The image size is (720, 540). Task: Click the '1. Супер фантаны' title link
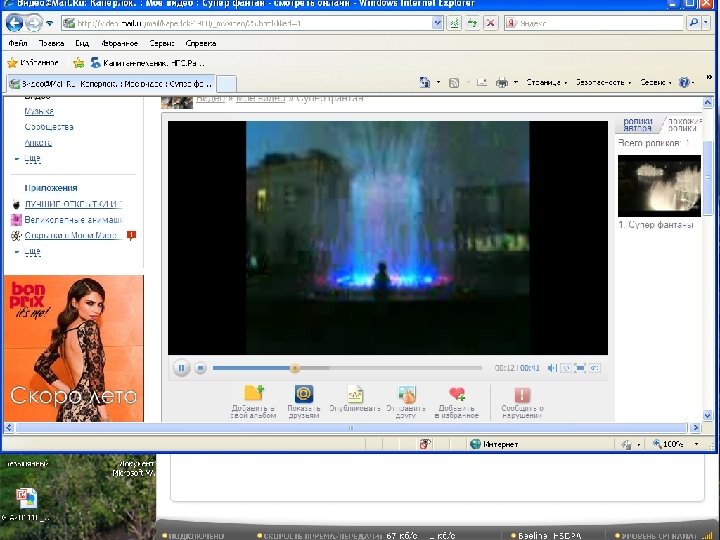point(655,225)
